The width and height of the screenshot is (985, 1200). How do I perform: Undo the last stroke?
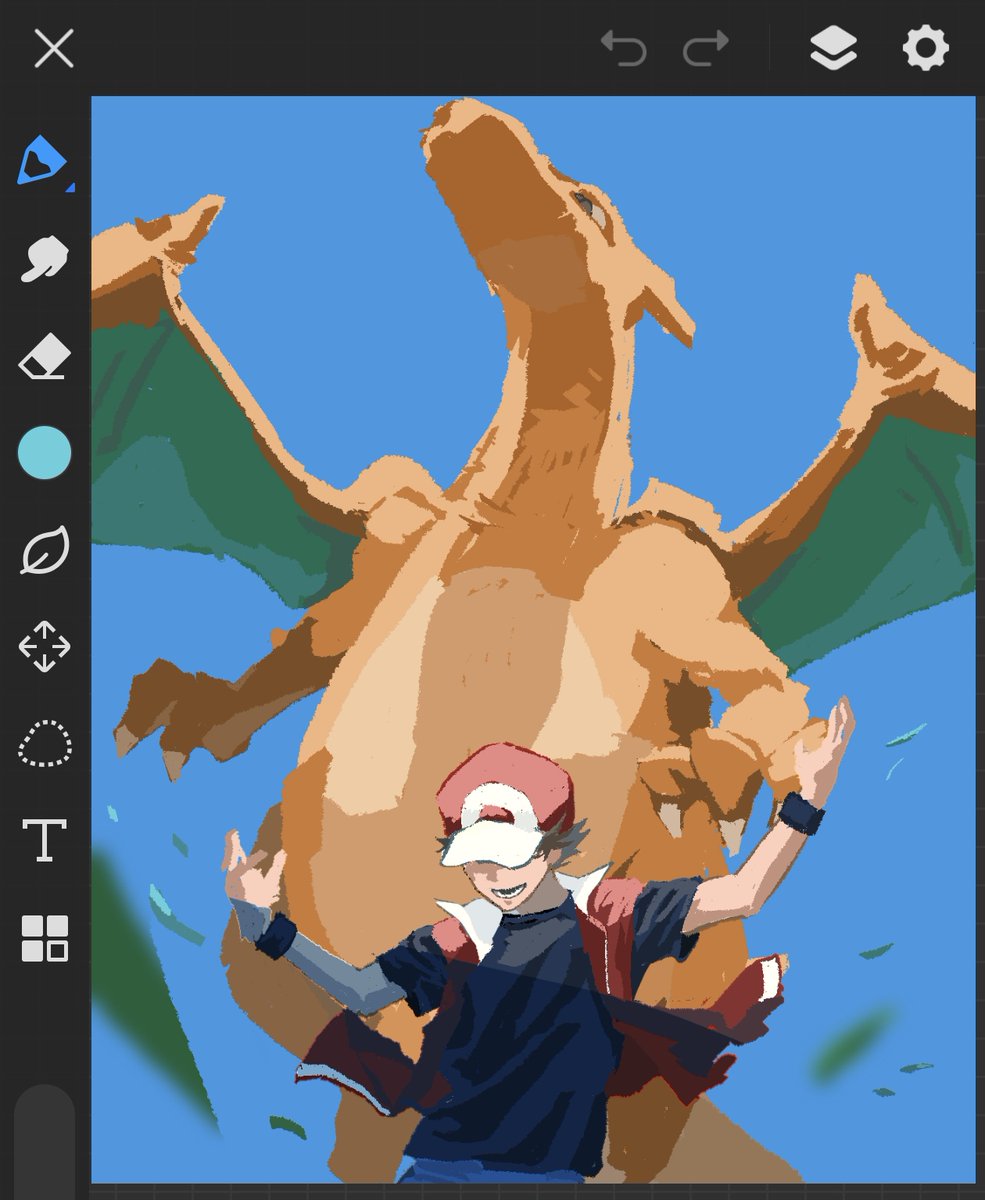tap(623, 48)
